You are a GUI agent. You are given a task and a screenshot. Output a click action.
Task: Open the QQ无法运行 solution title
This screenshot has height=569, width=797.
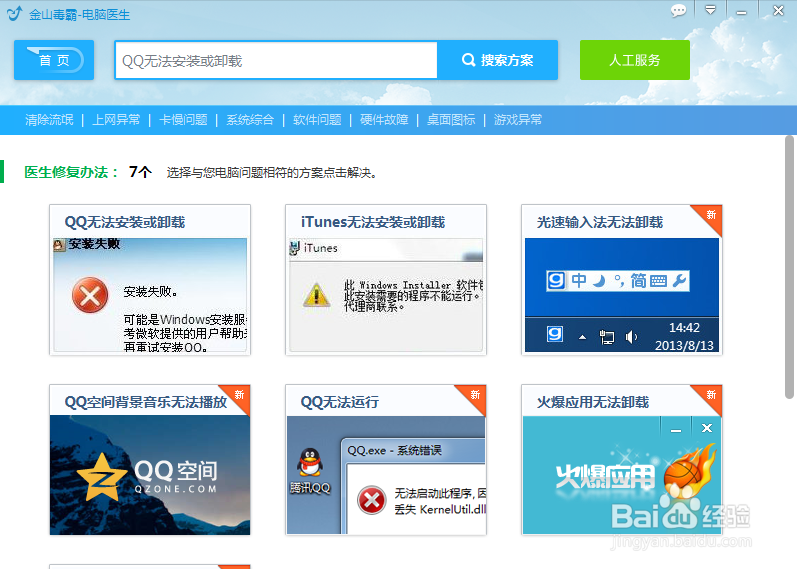click(x=340, y=402)
